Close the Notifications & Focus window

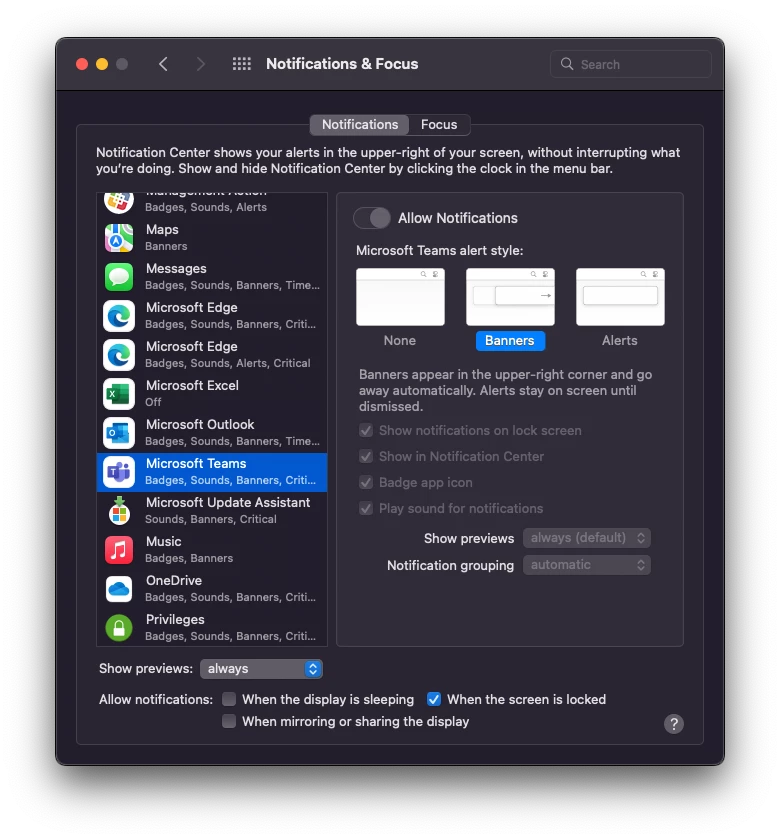click(82, 64)
